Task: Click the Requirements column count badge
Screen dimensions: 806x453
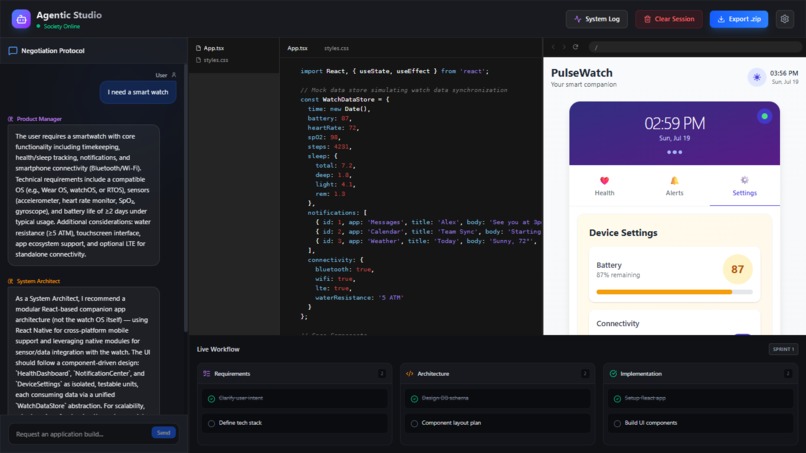Action: 381,374
